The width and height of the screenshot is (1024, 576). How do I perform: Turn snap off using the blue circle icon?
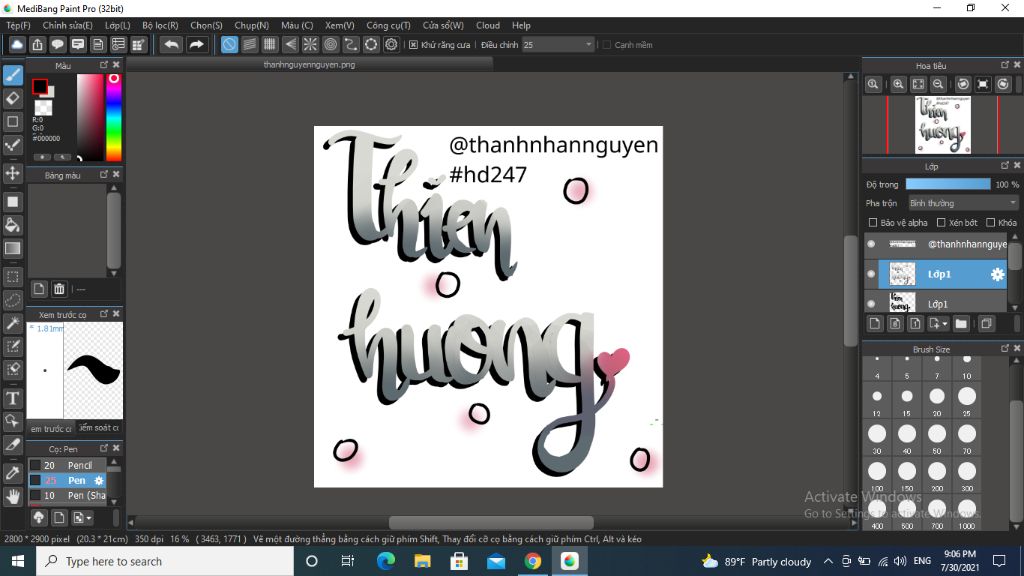tap(229, 44)
